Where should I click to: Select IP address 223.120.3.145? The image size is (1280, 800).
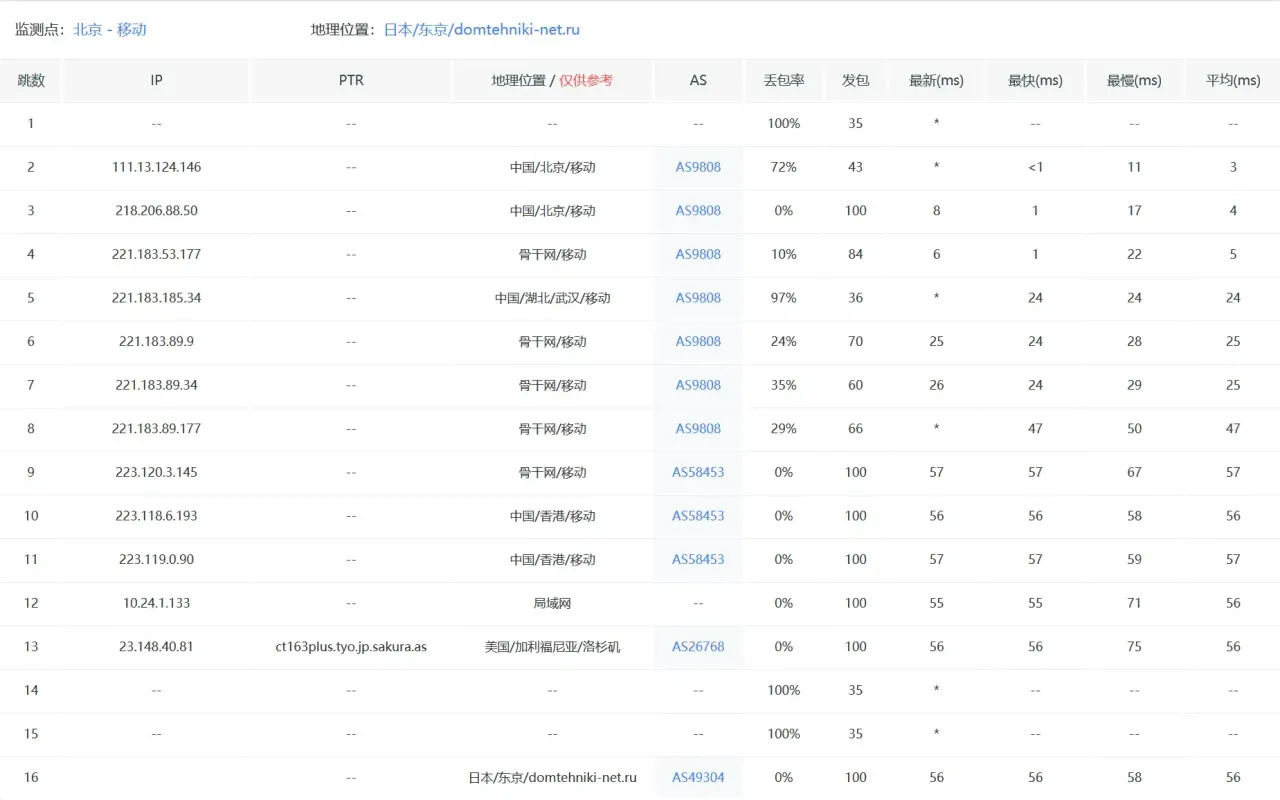point(156,472)
